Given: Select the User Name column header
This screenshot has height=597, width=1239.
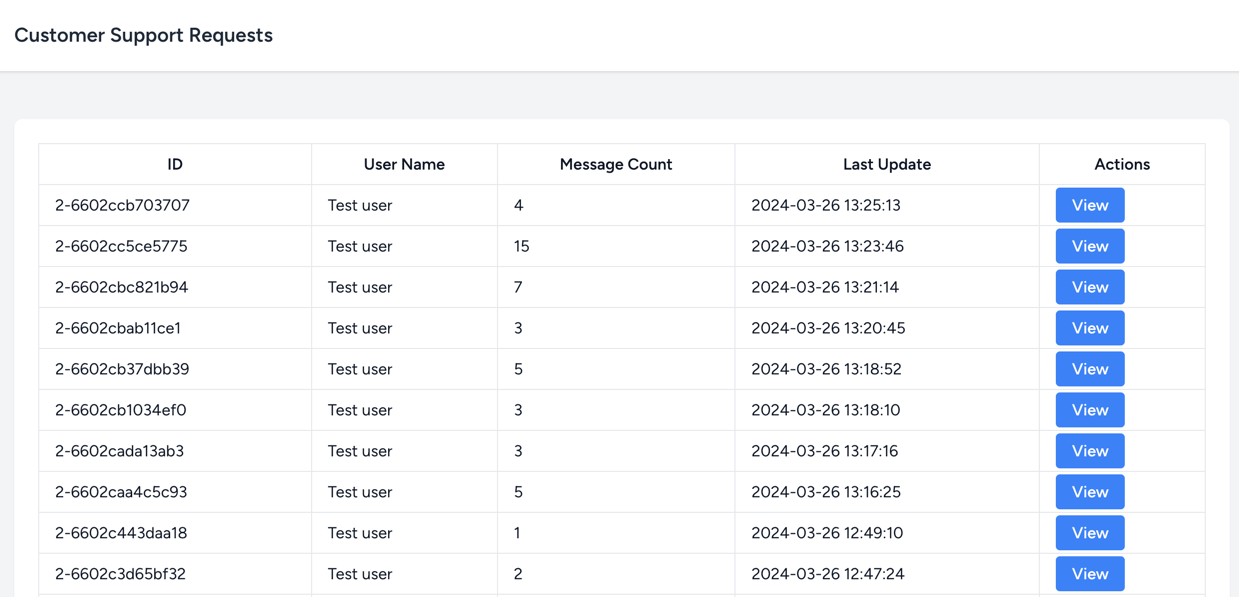Looking at the screenshot, I should [404, 164].
